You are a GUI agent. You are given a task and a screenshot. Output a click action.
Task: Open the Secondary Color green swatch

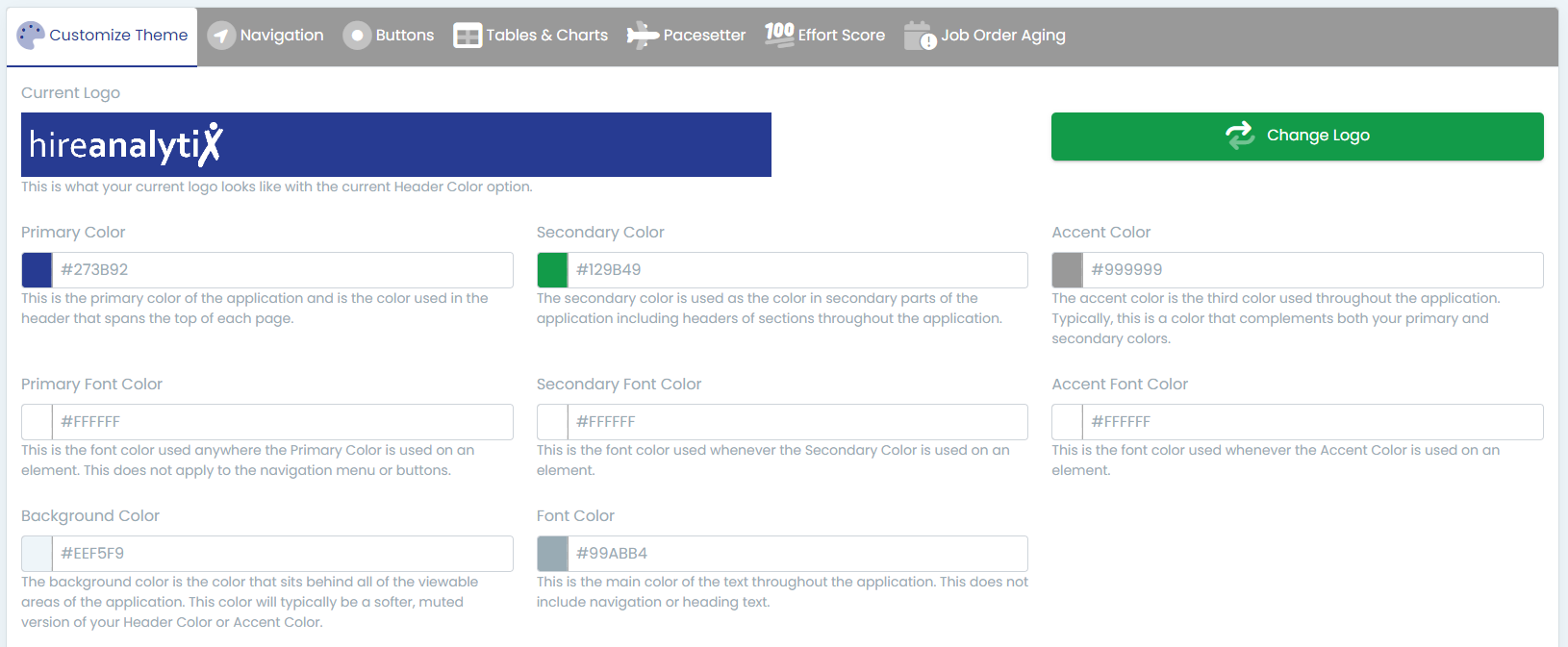tap(552, 270)
